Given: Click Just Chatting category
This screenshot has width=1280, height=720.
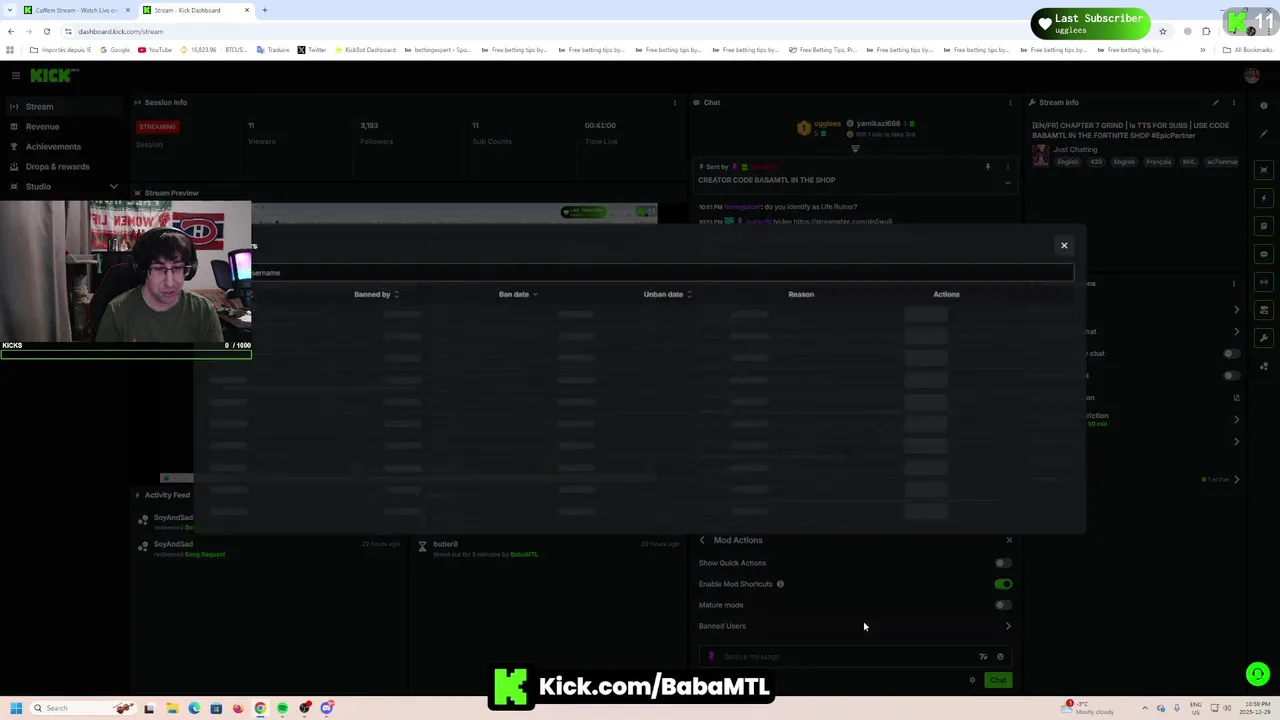Looking at the screenshot, I should (1075, 149).
